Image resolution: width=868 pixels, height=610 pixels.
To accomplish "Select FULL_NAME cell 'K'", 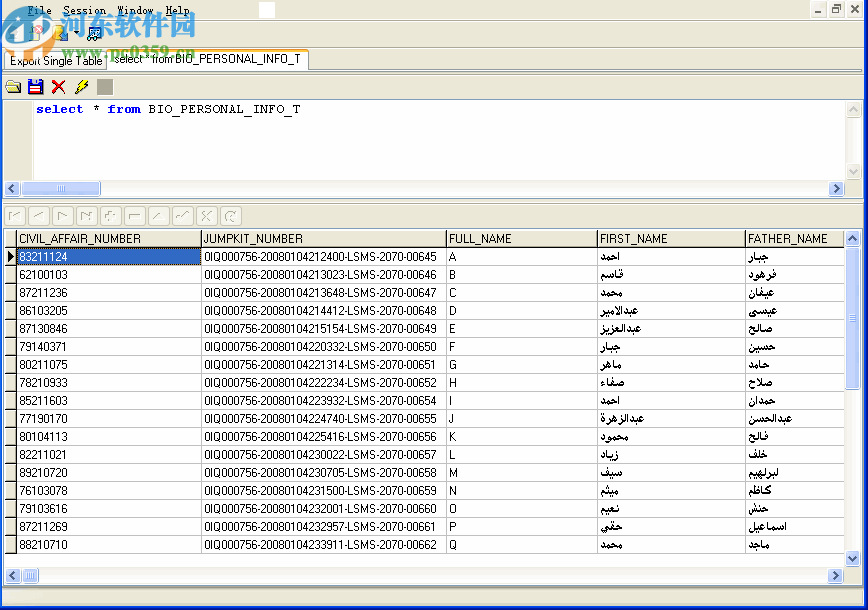I will click(521, 436).
